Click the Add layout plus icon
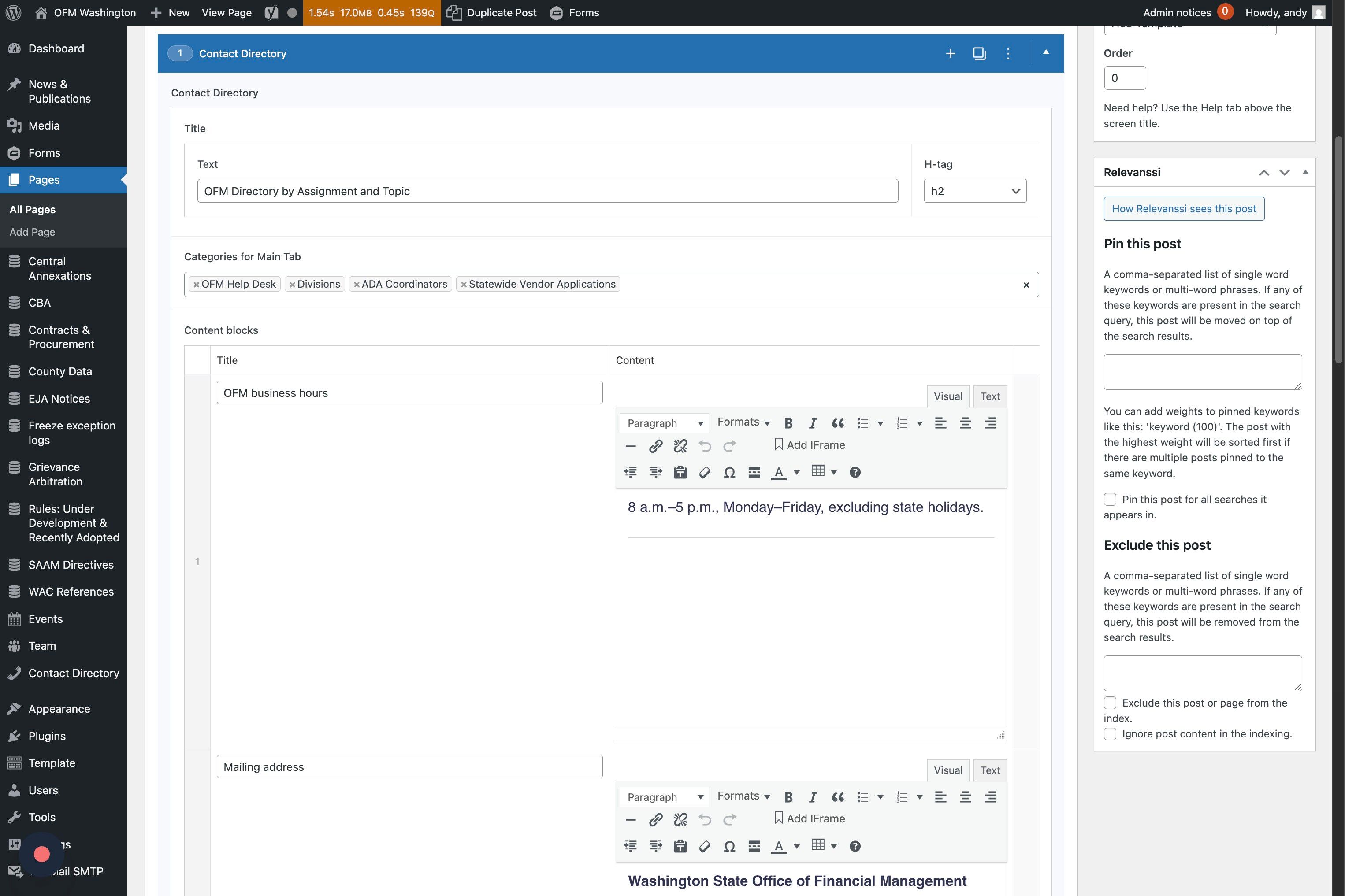 coord(950,53)
